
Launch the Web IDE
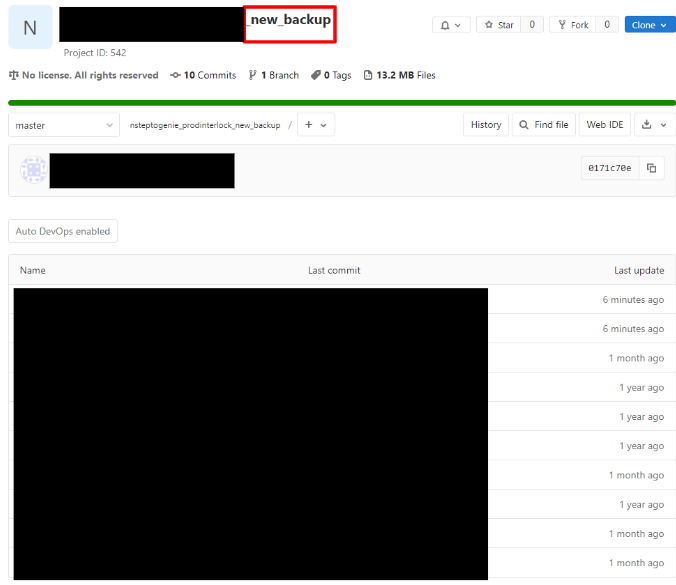click(x=604, y=125)
